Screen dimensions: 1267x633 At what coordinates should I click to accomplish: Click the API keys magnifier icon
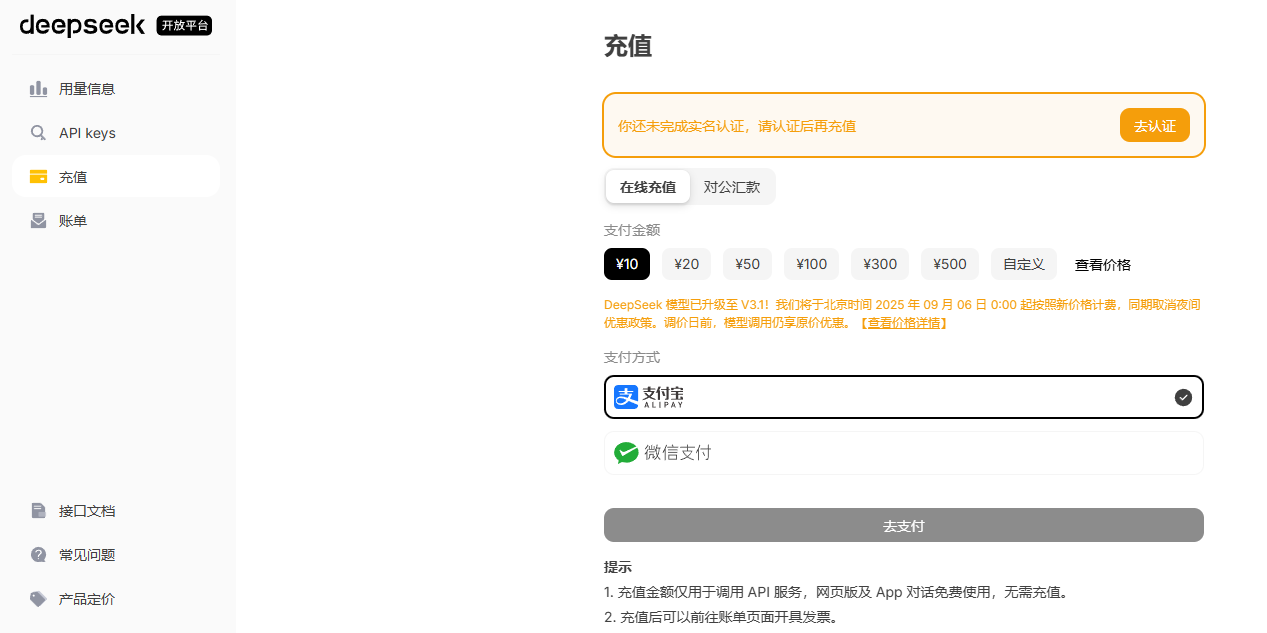tap(38, 133)
